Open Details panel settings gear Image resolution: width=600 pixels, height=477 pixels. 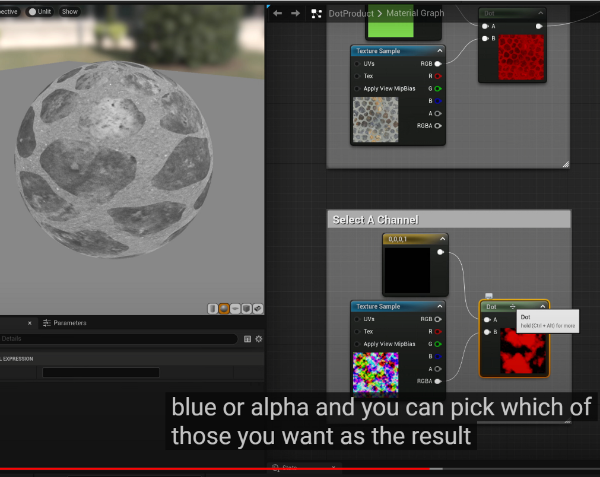pos(259,339)
